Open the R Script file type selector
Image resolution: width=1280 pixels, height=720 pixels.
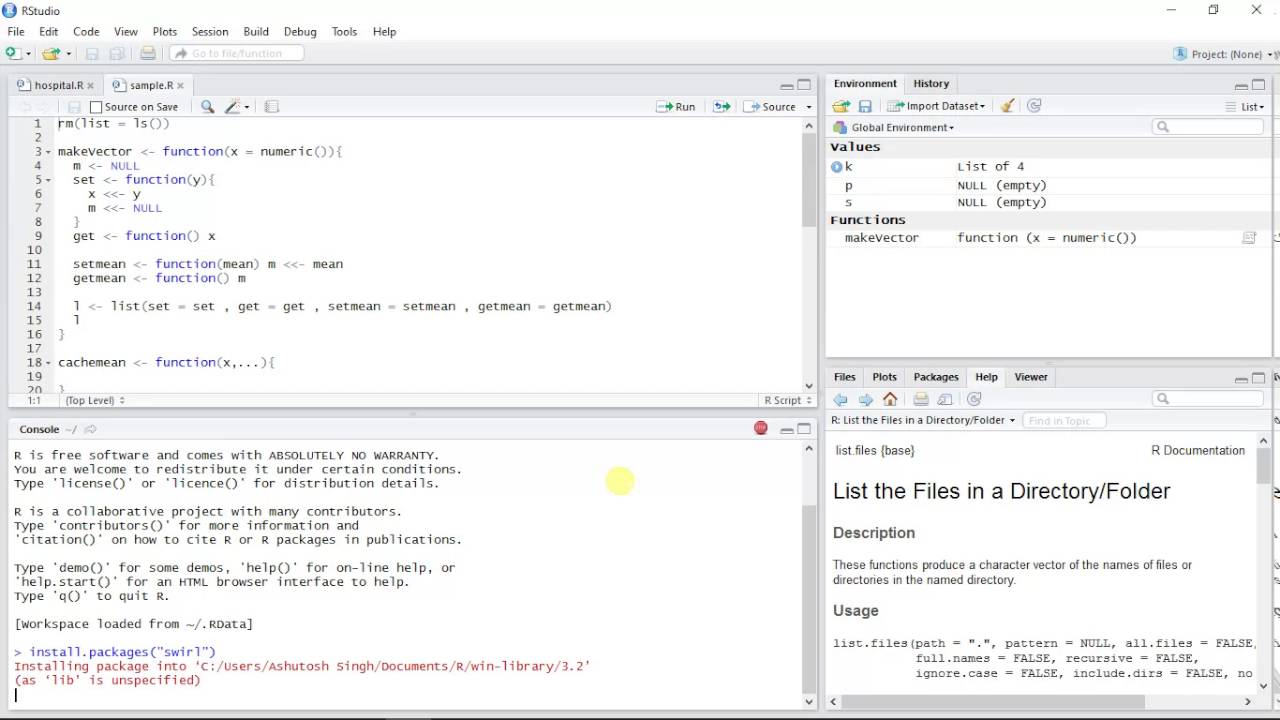[787, 400]
